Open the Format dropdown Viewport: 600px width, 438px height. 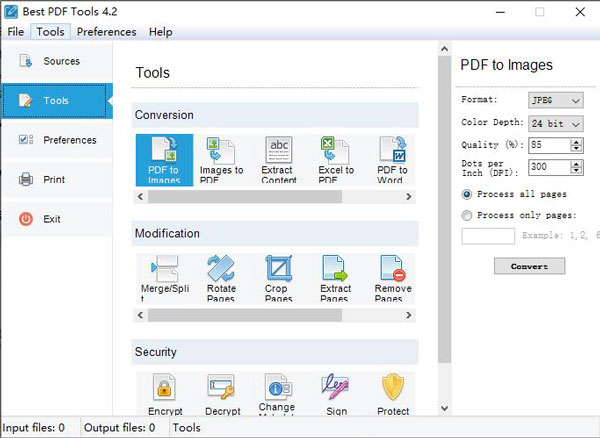[x=556, y=100]
